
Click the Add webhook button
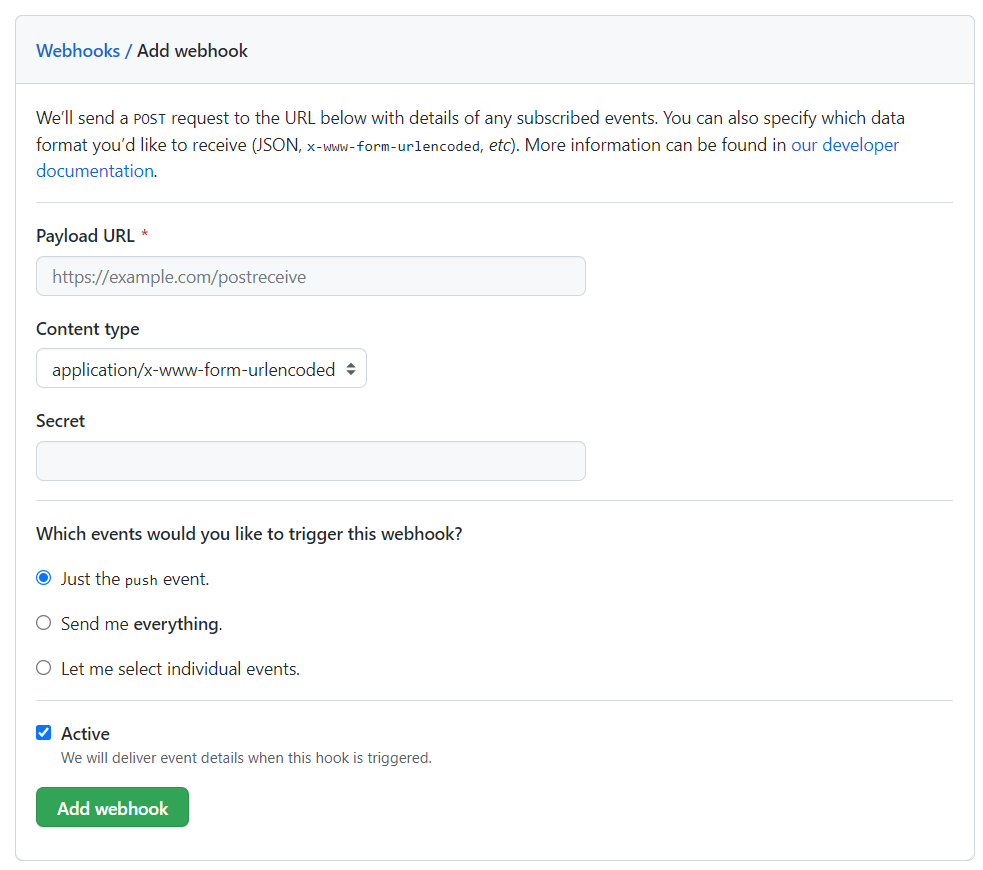pyautogui.click(x=112, y=807)
